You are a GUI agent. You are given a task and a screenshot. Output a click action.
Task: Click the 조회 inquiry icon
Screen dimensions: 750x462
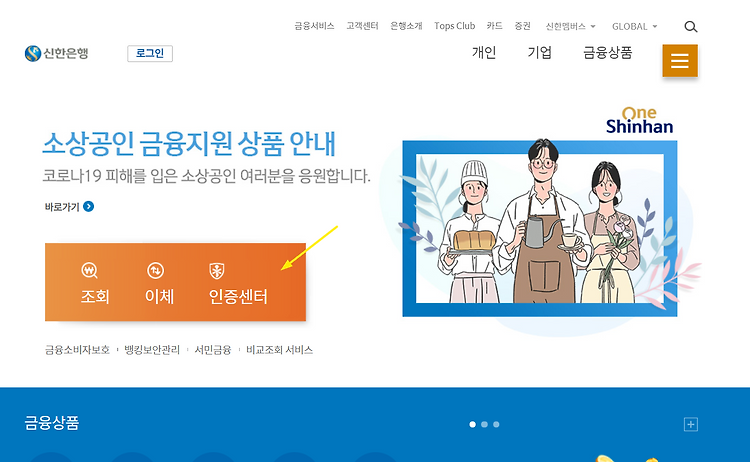(89, 271)
